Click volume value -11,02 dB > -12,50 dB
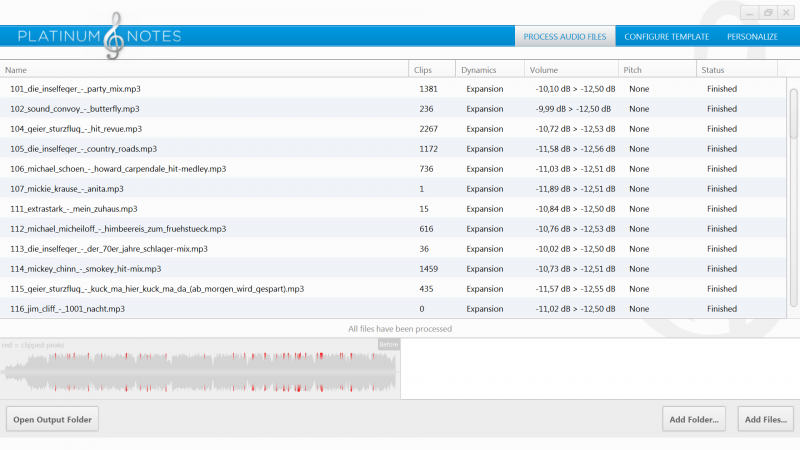 (576, 309)
